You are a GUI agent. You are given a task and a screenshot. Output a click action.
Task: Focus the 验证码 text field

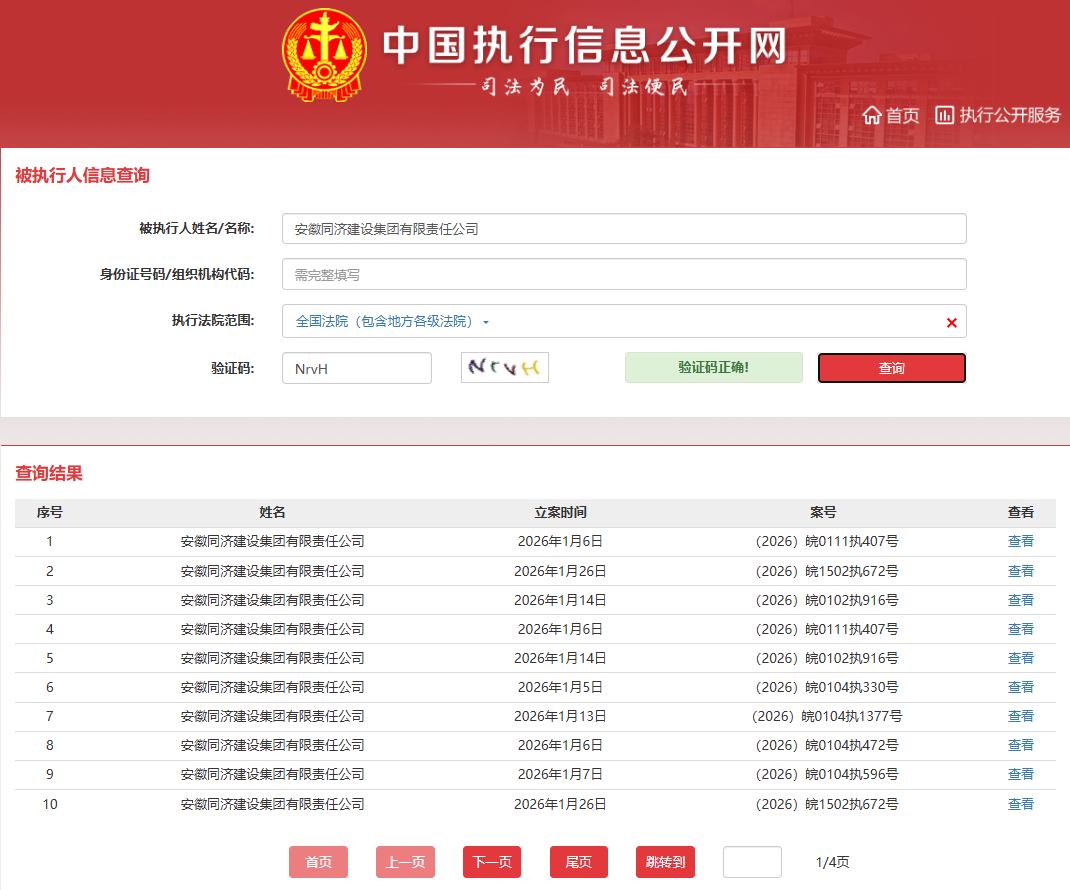pyautogui.click(x=356, y=369)
